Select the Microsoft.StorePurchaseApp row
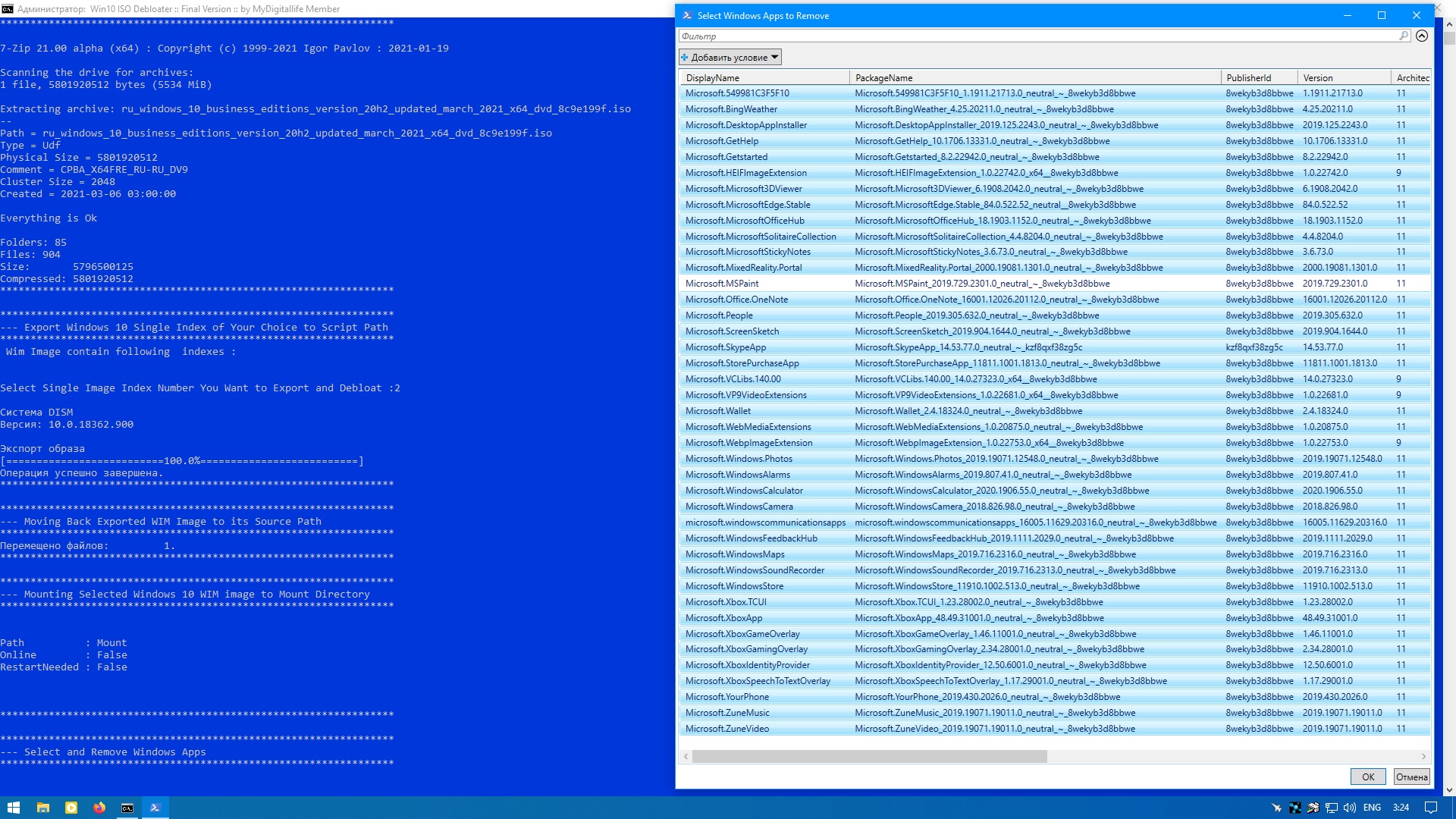 (x=1055, y=363)
